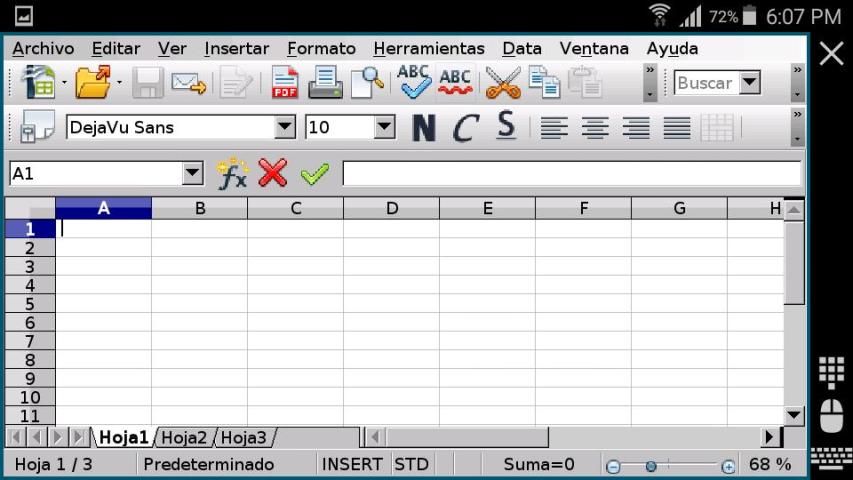The image size is (853, 480).
Task: Open the Print Preview icon
Action: click(x=367, y=83)
